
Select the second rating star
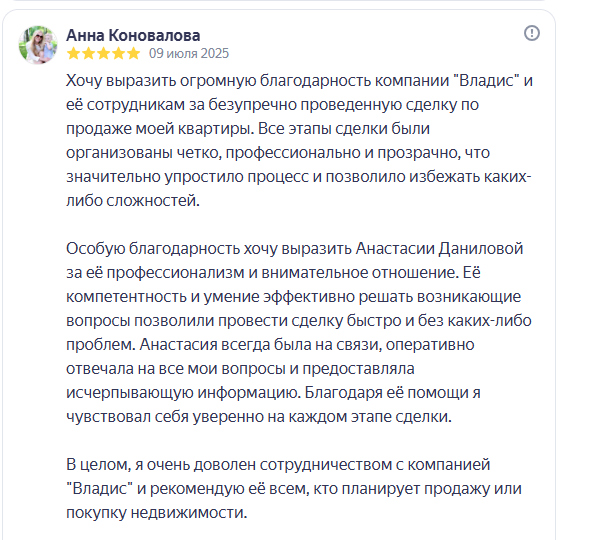pos(88,53)
